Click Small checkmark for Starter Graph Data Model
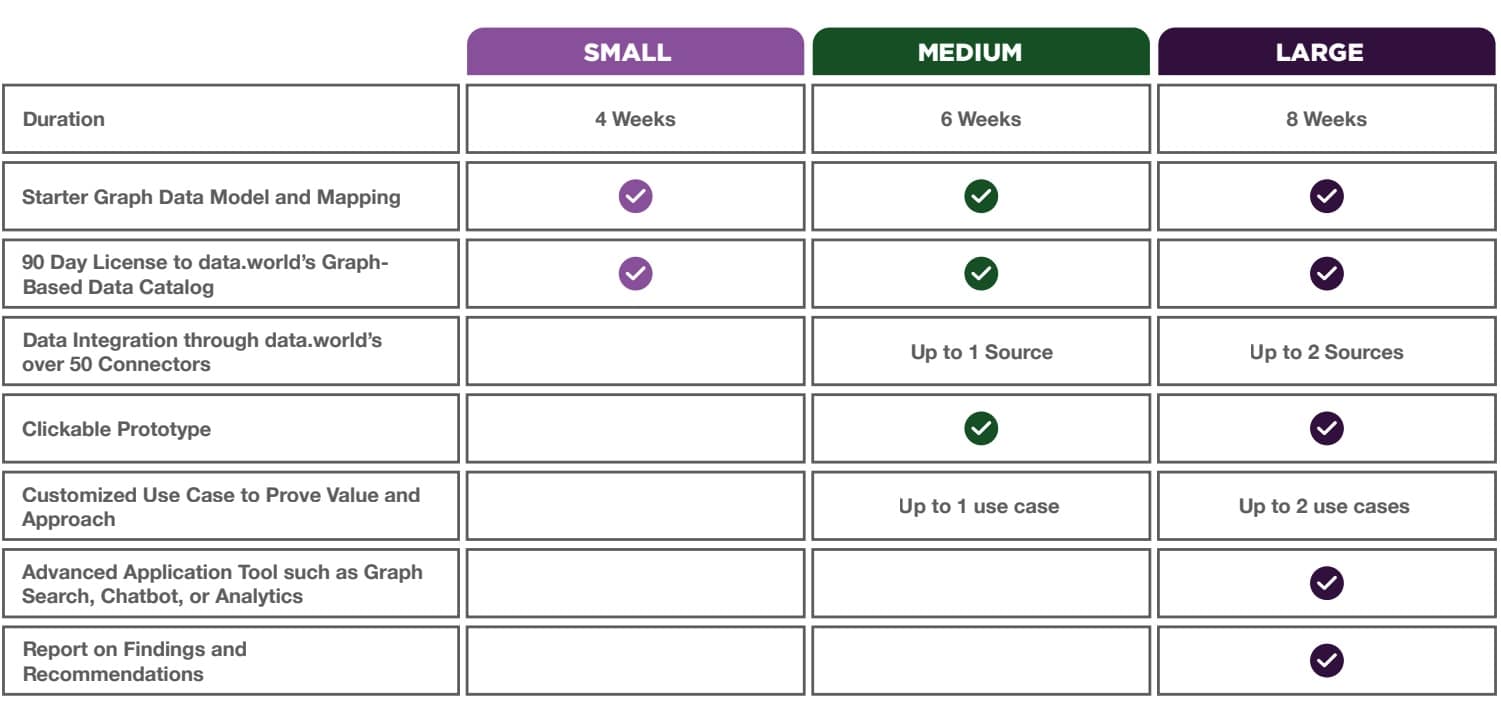The height and width of the screenshot is (706, 1501). click(635, 196)
